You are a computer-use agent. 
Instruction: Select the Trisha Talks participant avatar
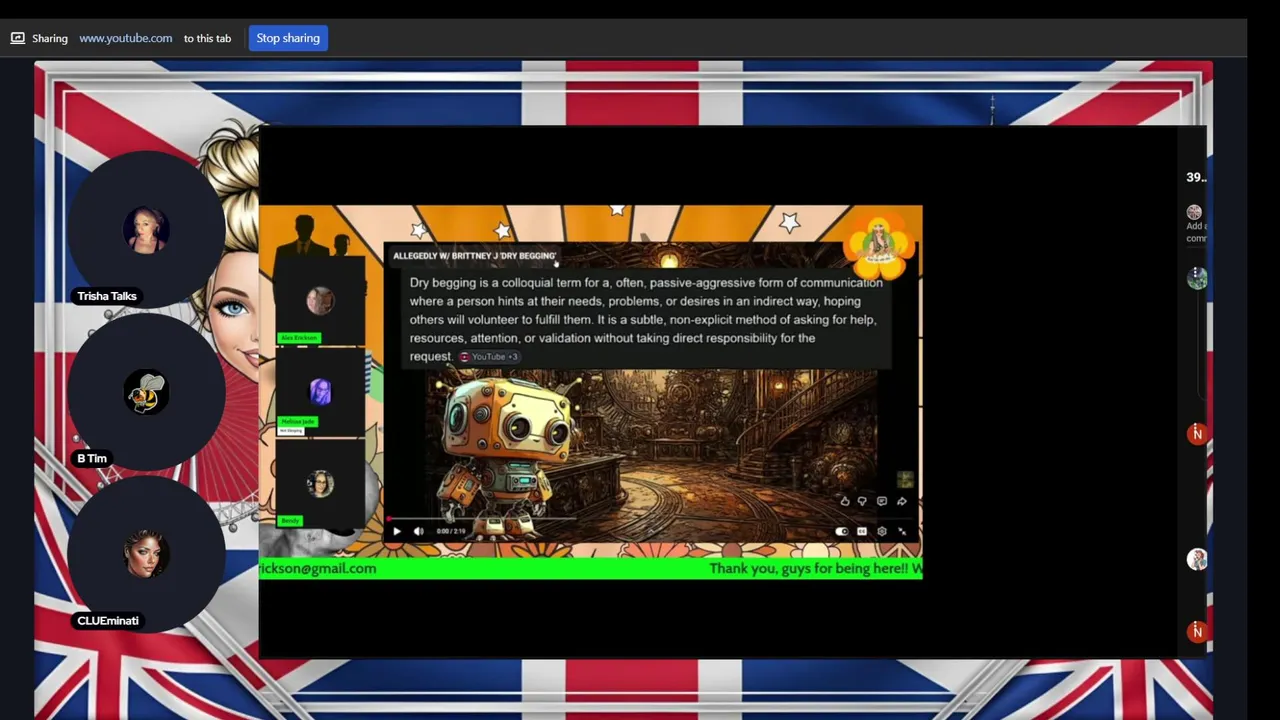coord(146,231)
